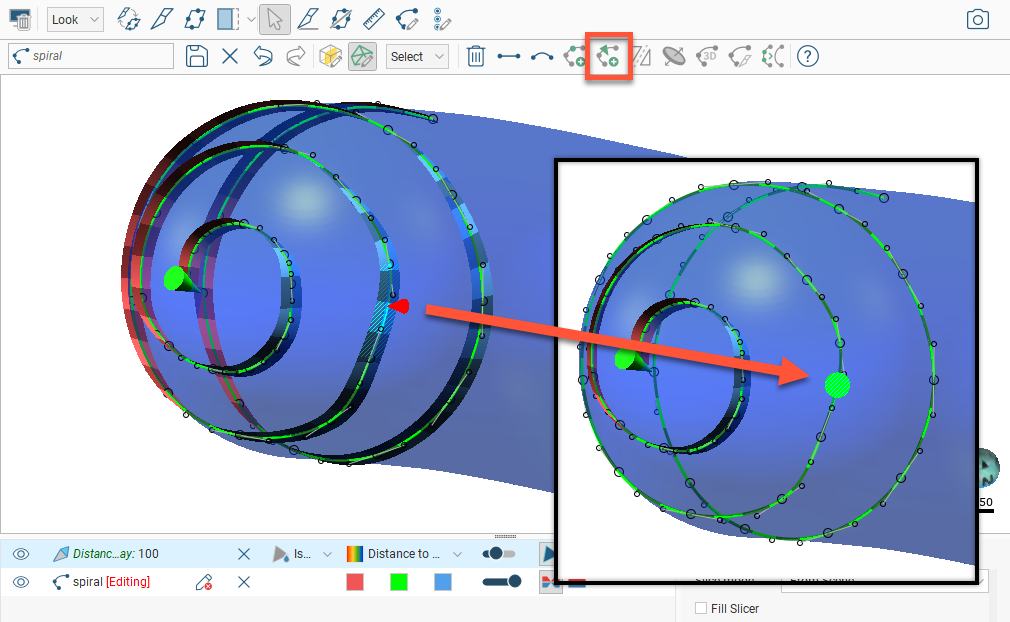The image size is (1010, 622).
Task: Select the arrow pointer tool
Action: tap(275, 19)
